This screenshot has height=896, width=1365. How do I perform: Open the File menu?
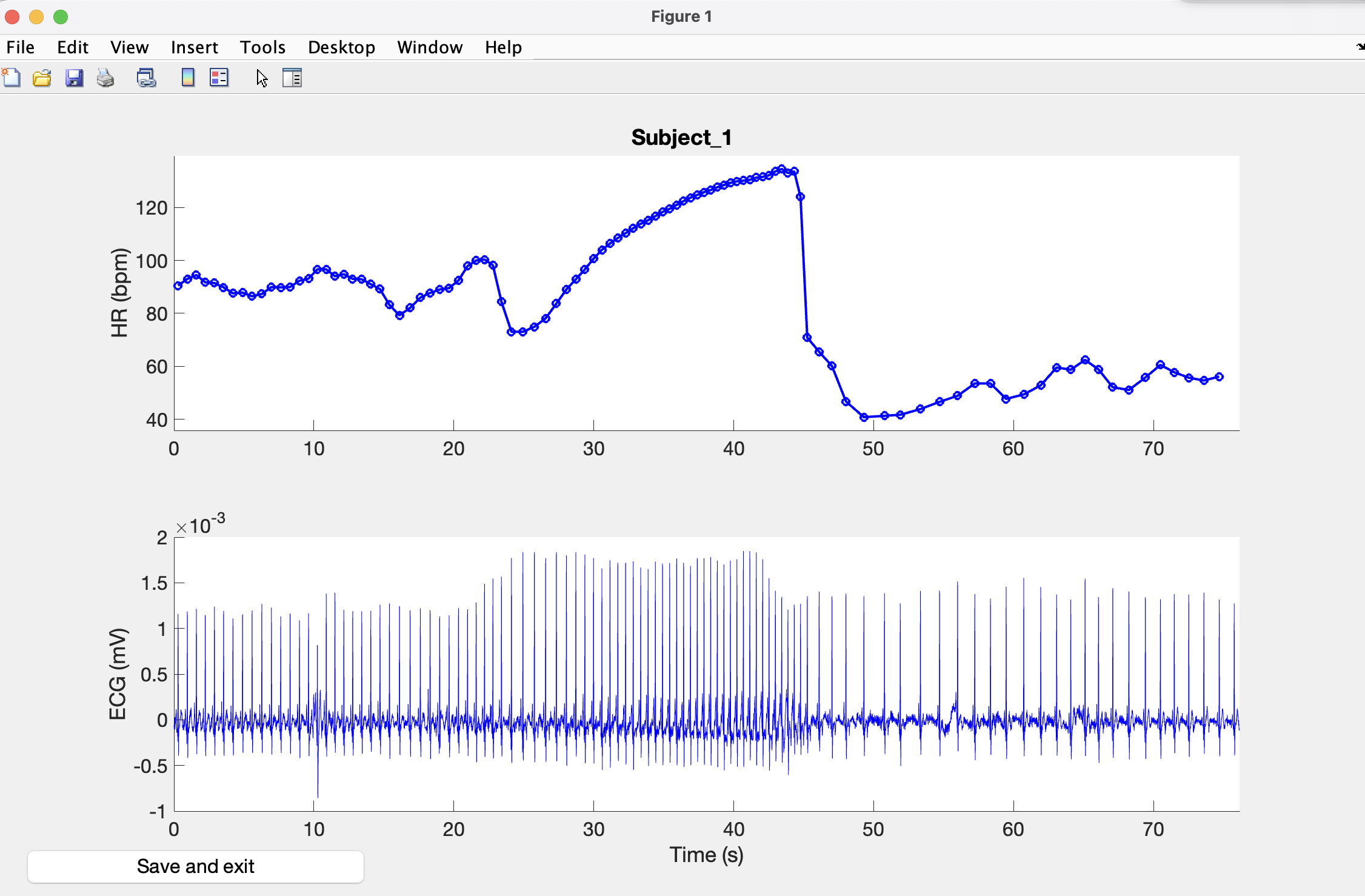click(21, 47)
